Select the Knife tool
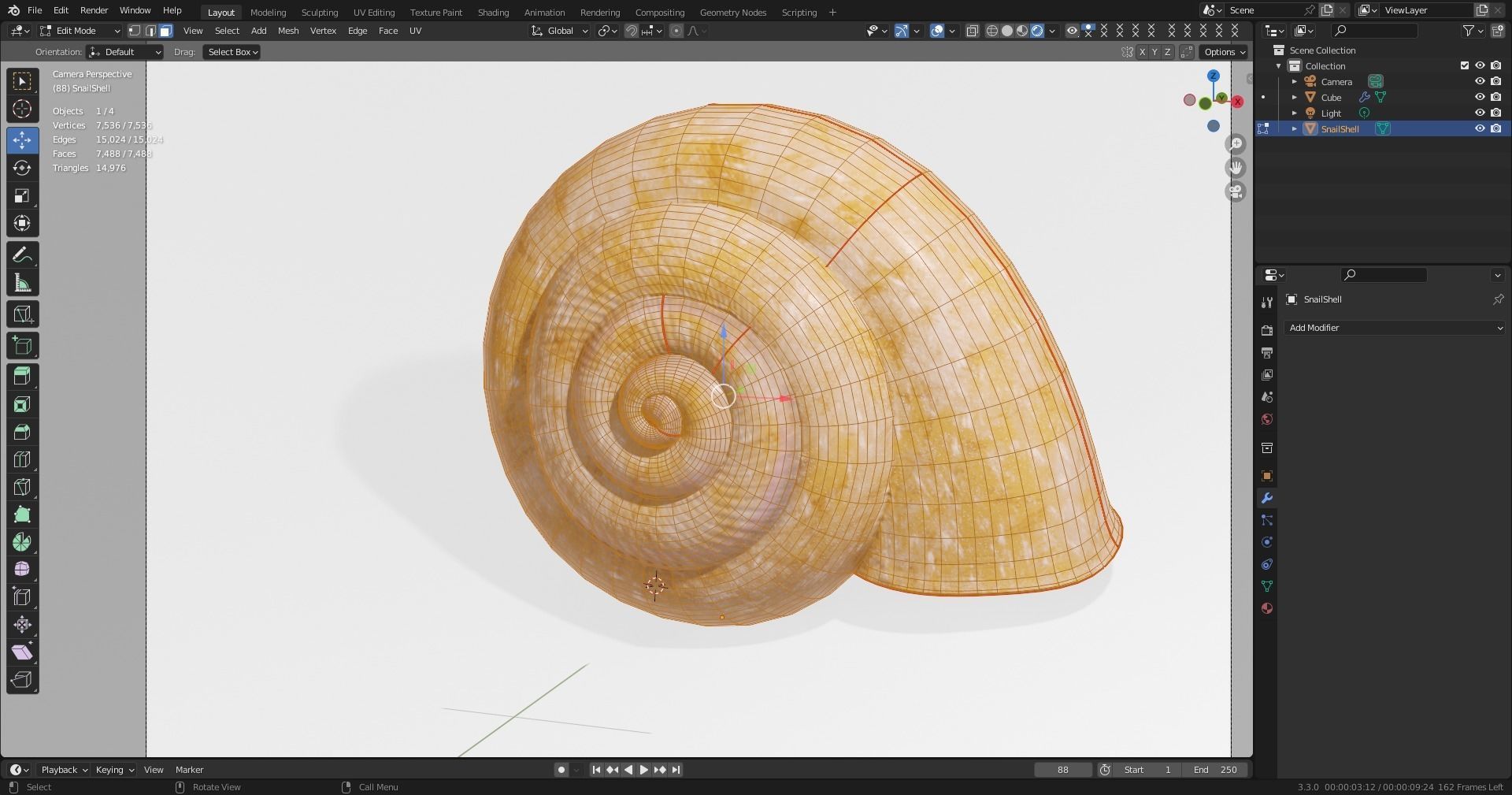The height and width of the screenshot is (795, 1512). tap(22, 487)
